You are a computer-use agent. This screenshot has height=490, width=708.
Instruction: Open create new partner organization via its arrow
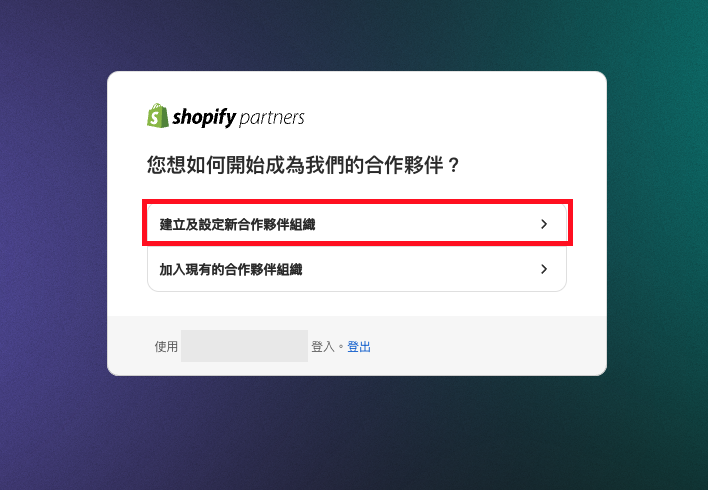[x=544, y=224]
